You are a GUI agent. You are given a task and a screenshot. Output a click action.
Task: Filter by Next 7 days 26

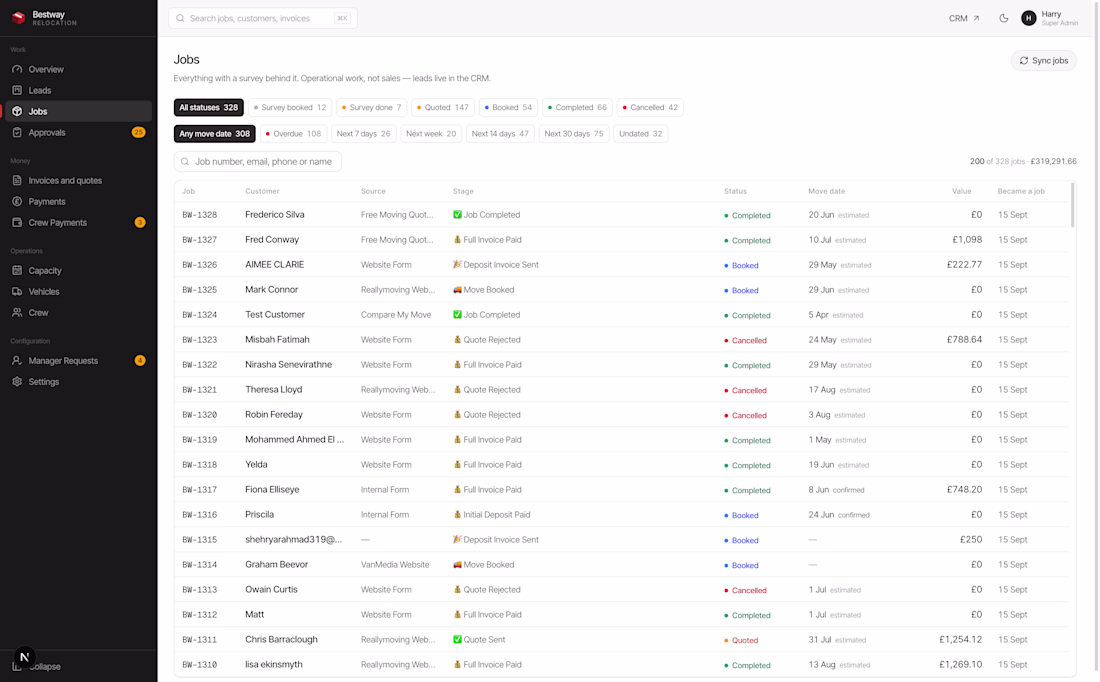tap(363, 134)
